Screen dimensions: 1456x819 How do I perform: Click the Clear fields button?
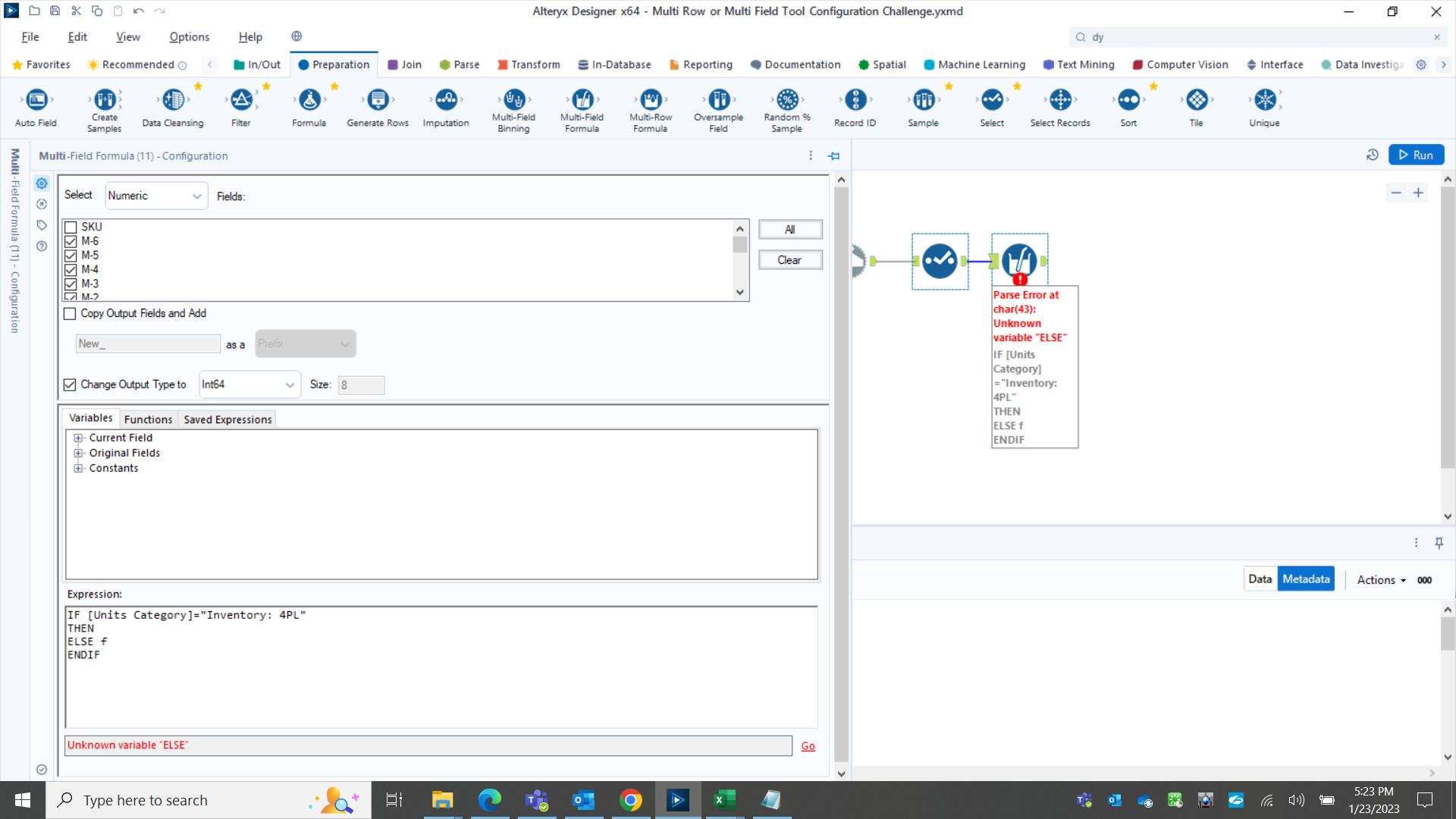point(789,259)
